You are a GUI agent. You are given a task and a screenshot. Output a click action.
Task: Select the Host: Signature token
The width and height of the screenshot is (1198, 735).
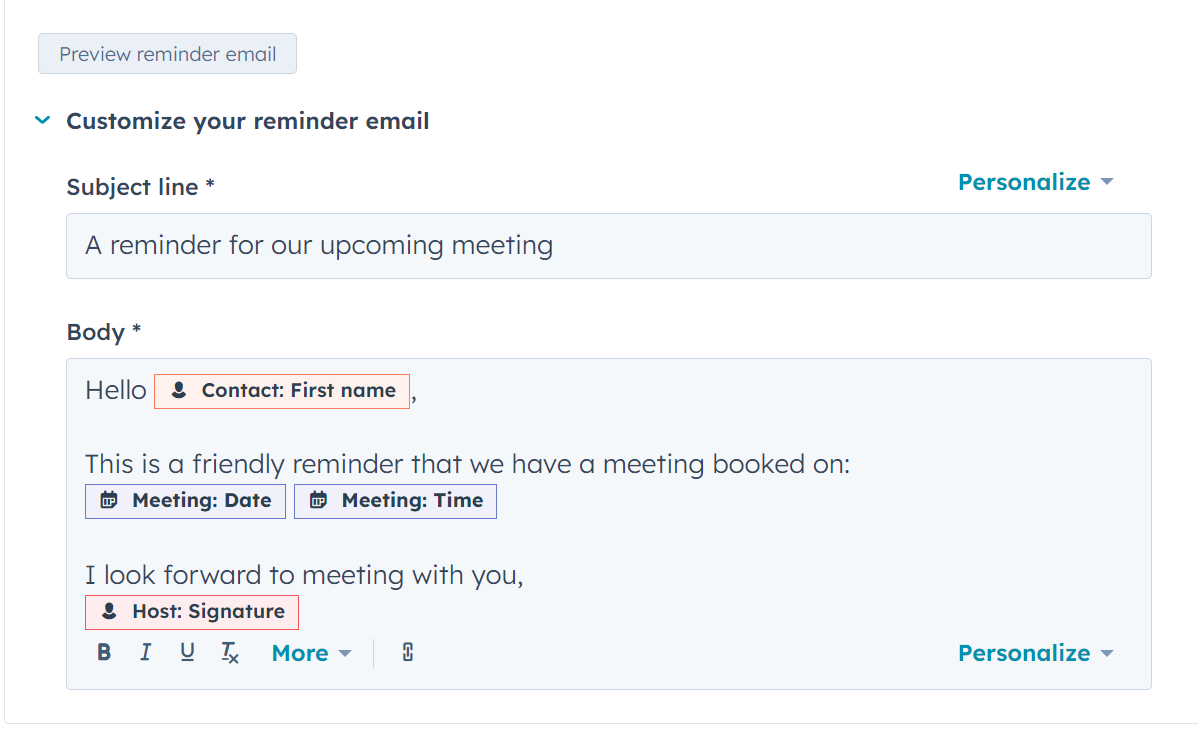(x=192, y=611)
